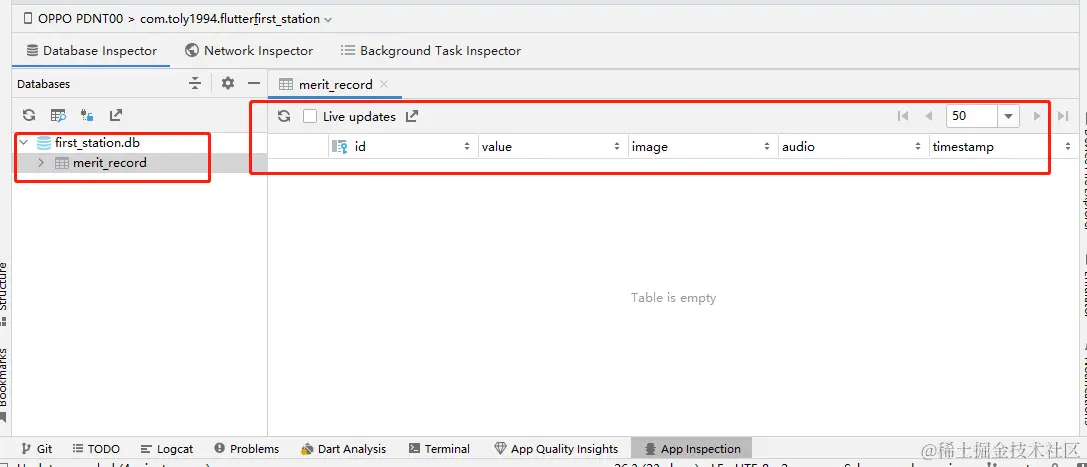Switch to Background Task Inspector tab
Screen dimensions: 1087x467
[x=430, y=50]
